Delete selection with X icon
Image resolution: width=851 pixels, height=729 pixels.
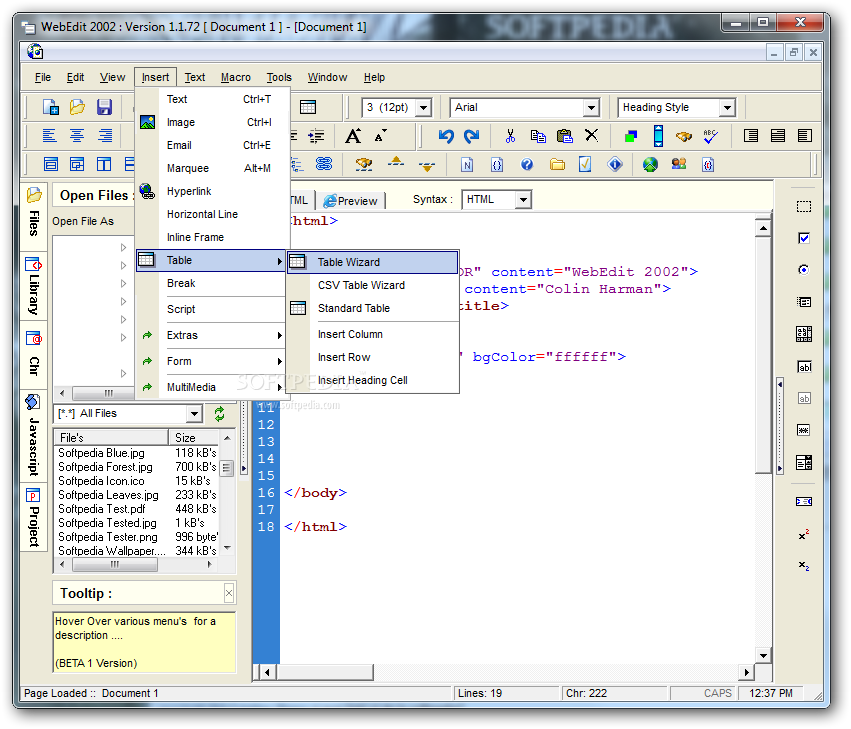[x=592, y=135]
